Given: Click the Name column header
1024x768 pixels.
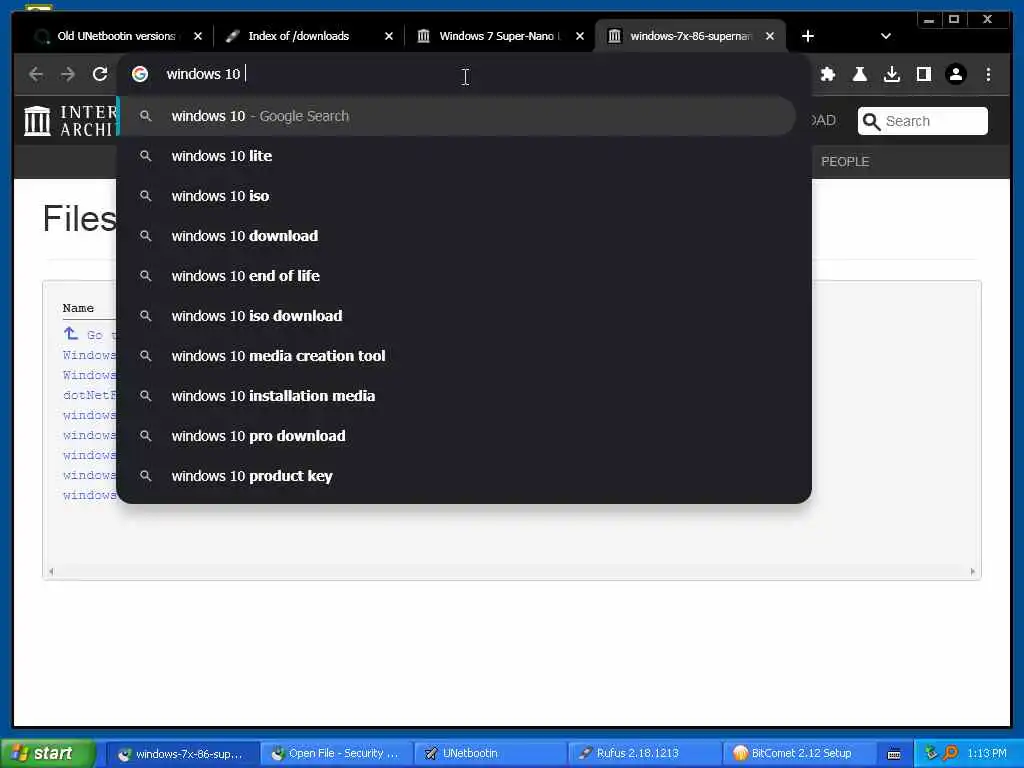Looking at the screenshot, I should [x=78, y=308].
